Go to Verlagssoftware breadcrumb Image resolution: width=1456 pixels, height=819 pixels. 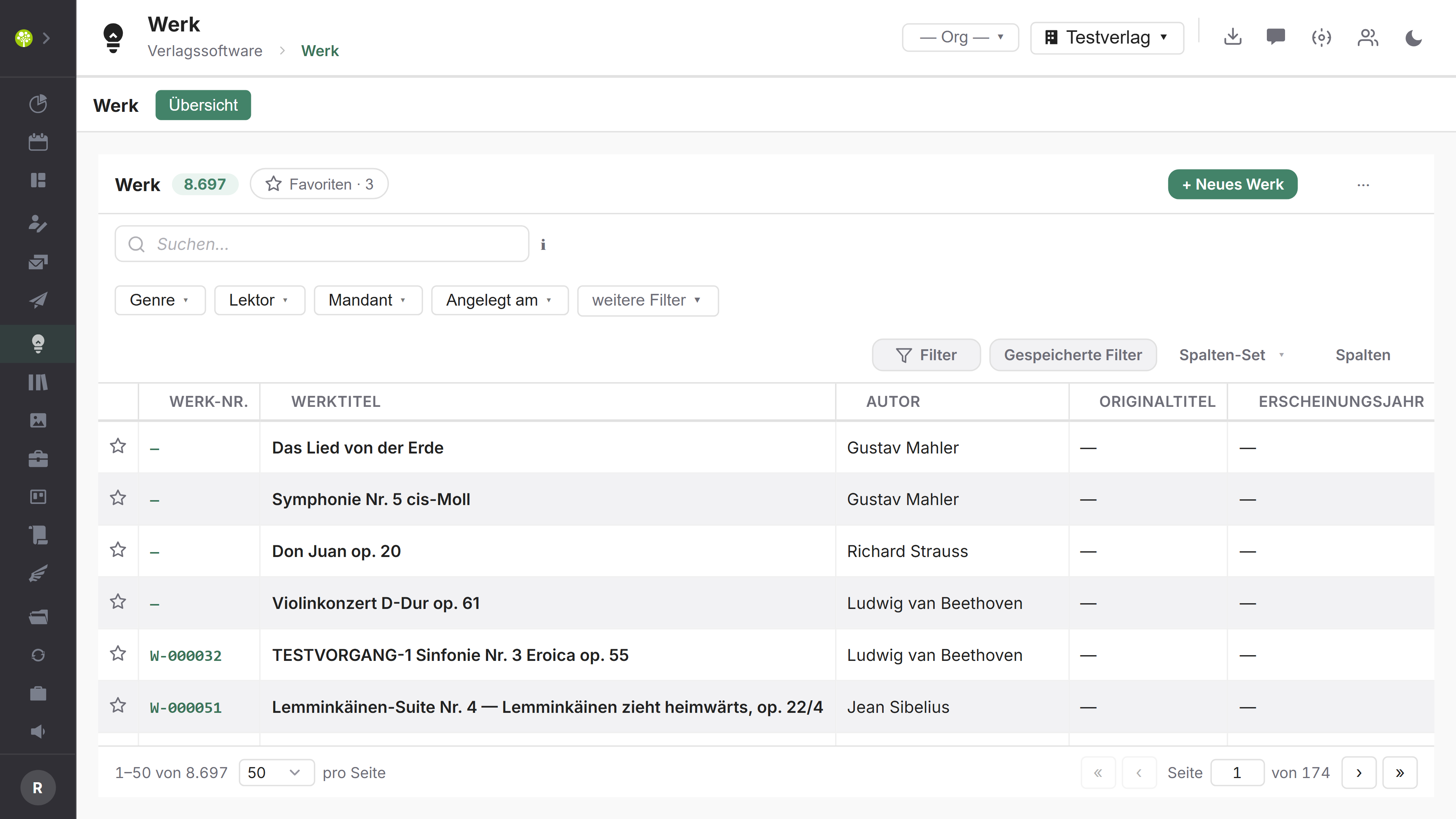(205, 51)
